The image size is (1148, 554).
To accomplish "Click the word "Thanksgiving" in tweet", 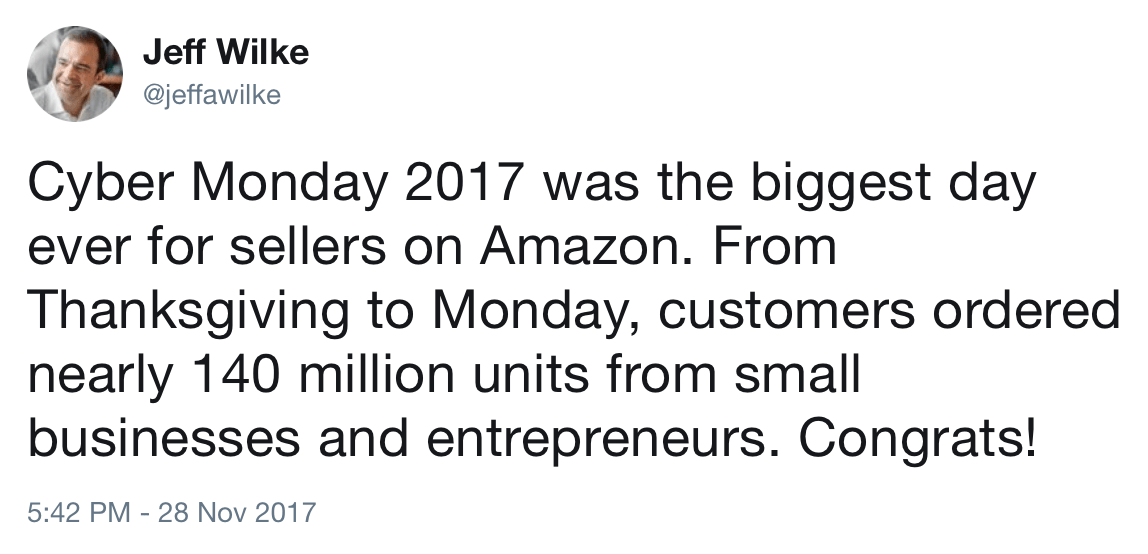I will [x=188, y=311].
